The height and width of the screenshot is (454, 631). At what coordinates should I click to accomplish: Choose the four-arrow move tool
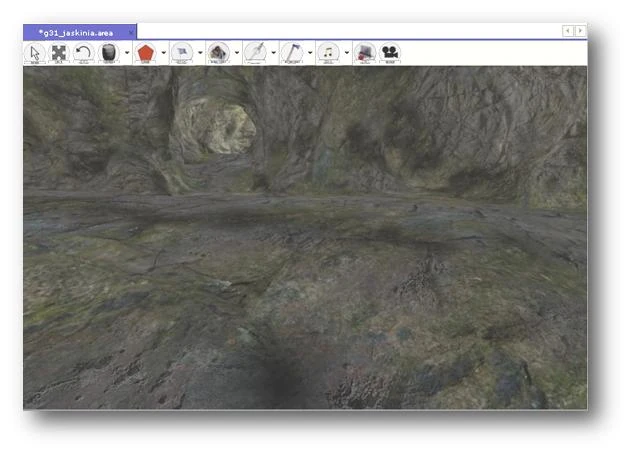[59, 53]
